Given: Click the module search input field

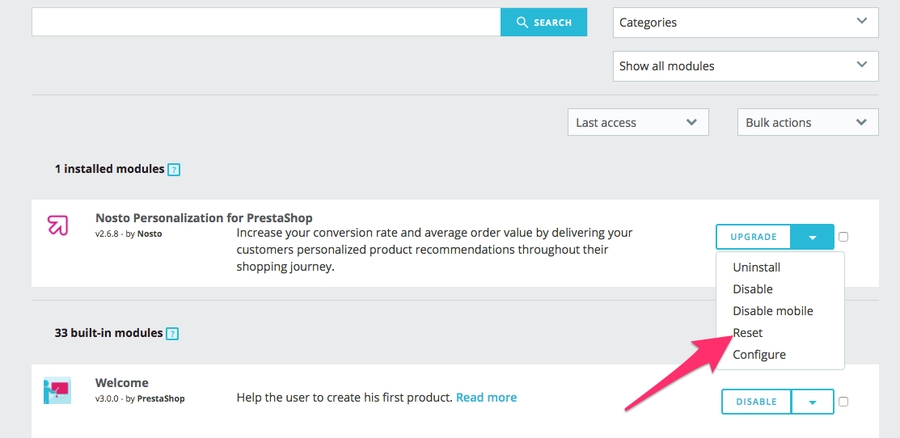Looking at the screenshot, I should (266, 22).
